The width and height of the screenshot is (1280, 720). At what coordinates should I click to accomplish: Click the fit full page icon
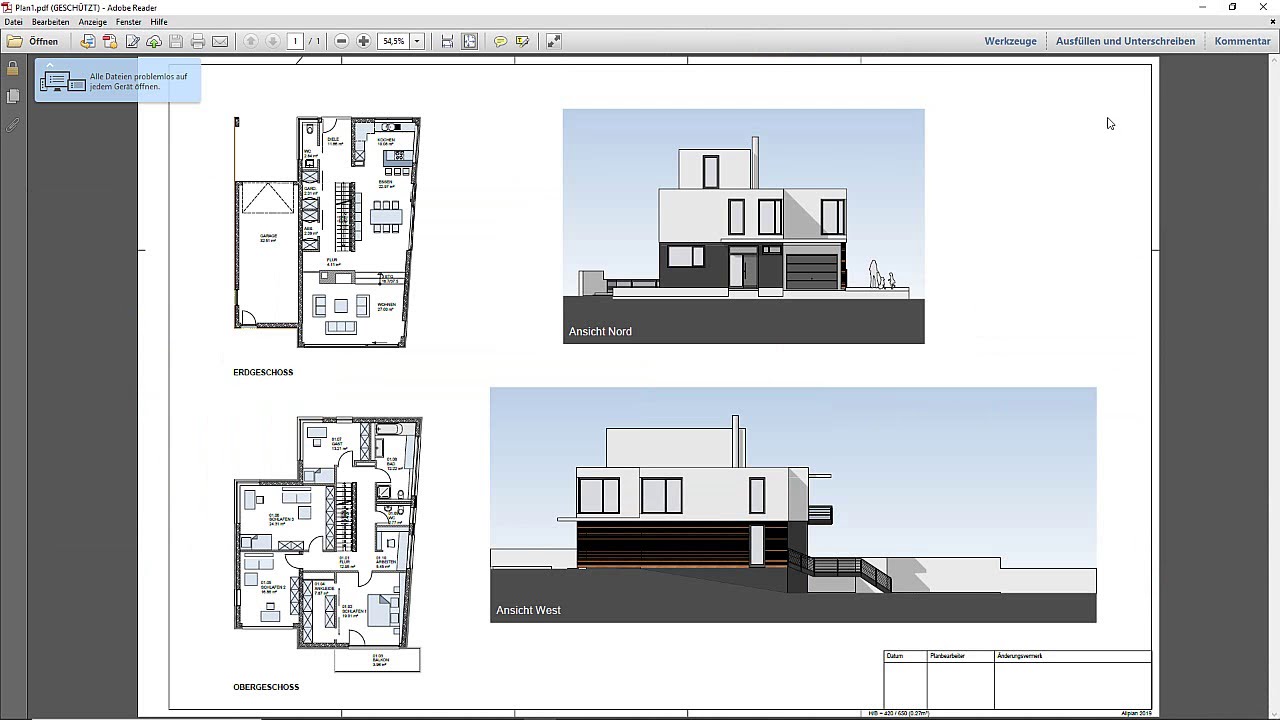pyautogui.click(x=469, y=41)
